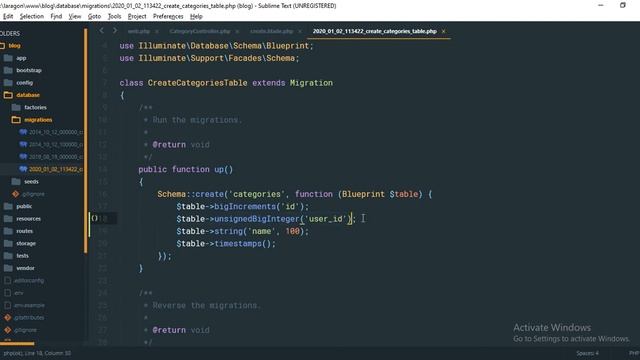The width and height of the screenshot is (640, 360).
Task: Collapse the migrations folder label
Action: point(38,120)
